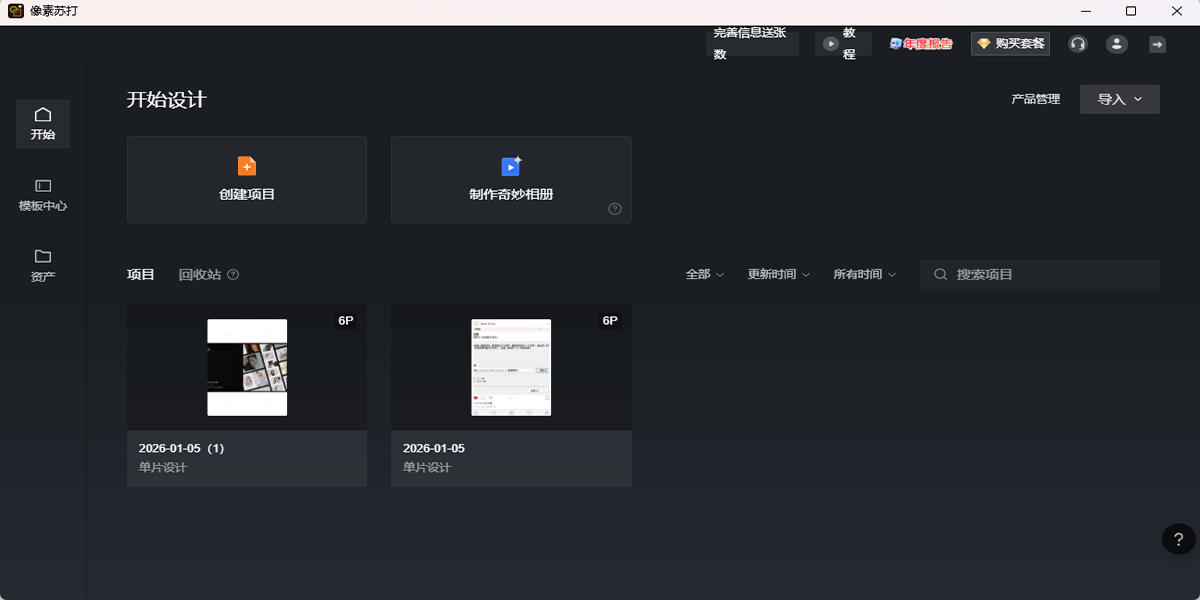
Task: Select the 项目 projects tab
Action: (141, 273)
